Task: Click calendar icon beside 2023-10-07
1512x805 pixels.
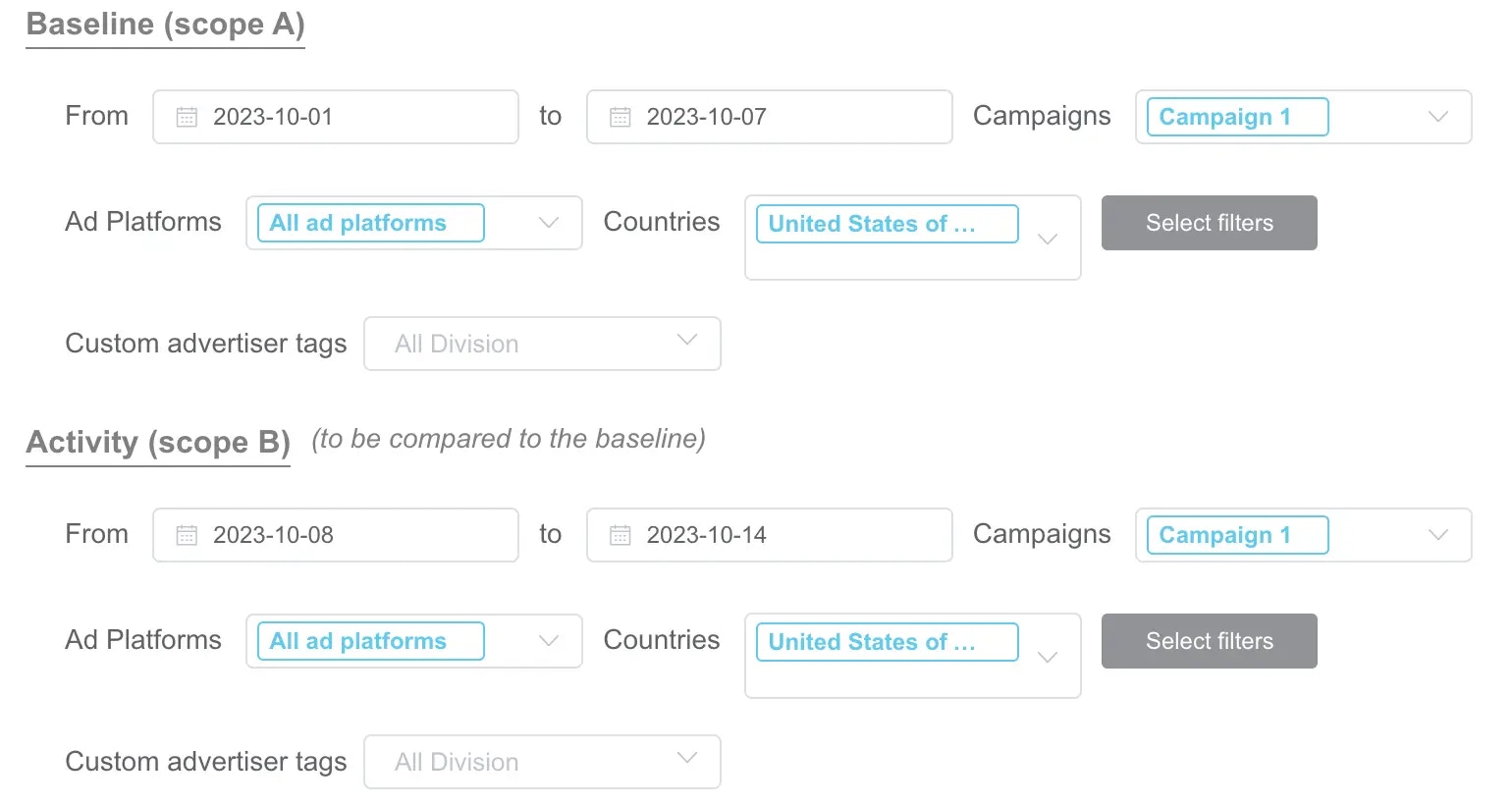Action: pyautogui.click(x=621, y=117)
